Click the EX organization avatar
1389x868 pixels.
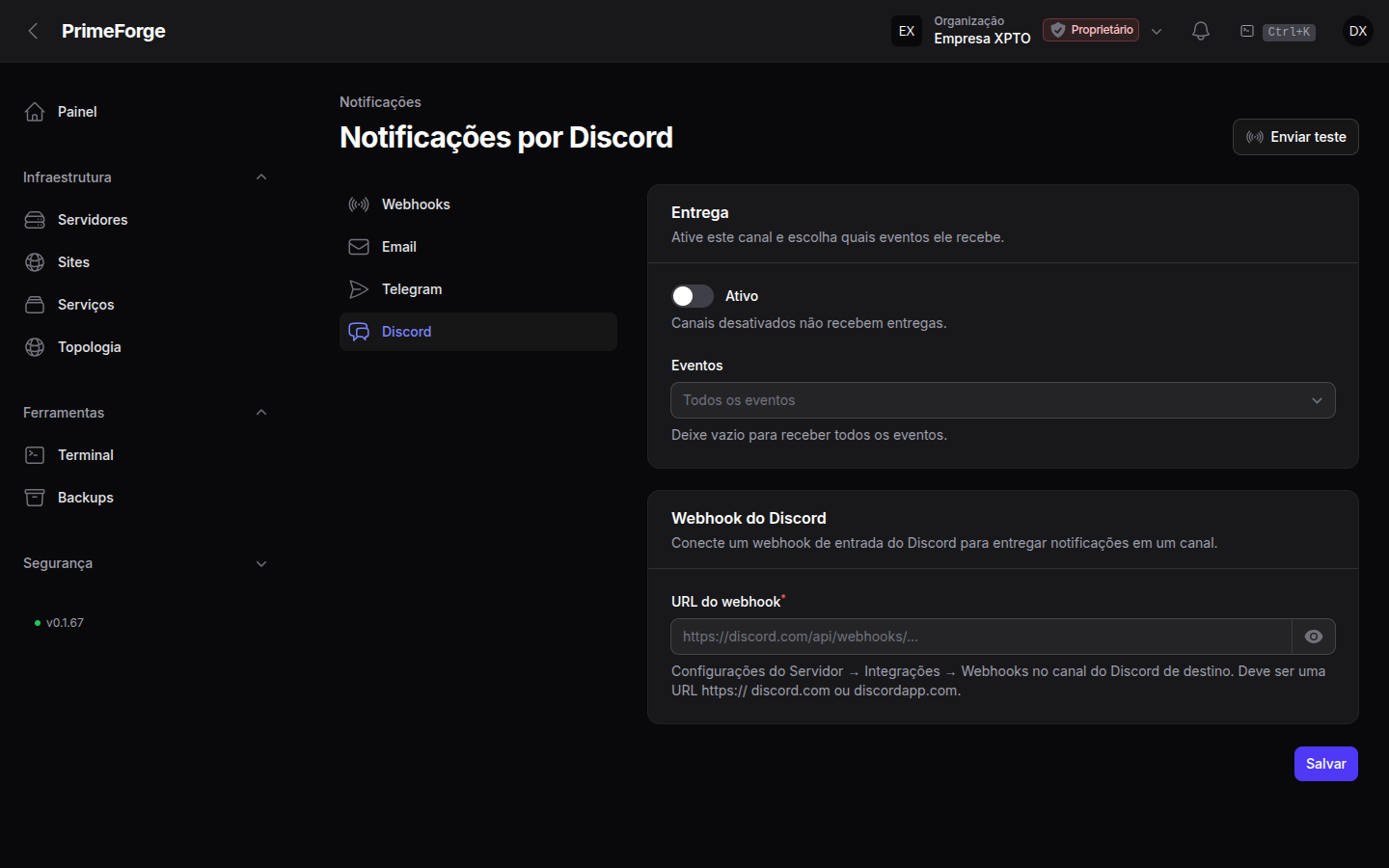point(907,31)
